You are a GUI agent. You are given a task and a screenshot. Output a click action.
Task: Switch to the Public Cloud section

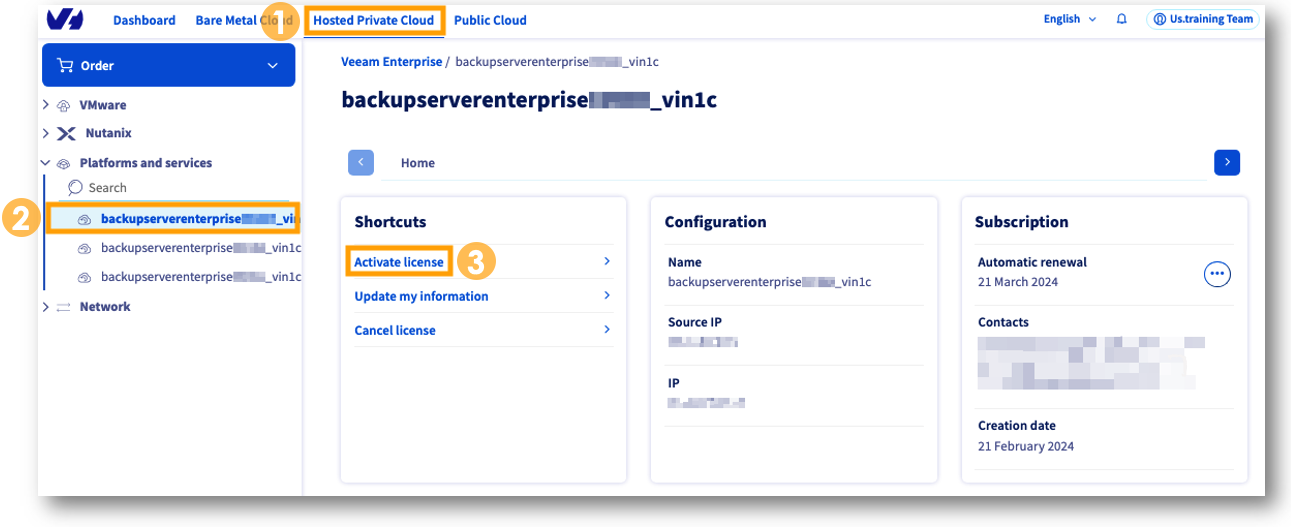(490, 20)
